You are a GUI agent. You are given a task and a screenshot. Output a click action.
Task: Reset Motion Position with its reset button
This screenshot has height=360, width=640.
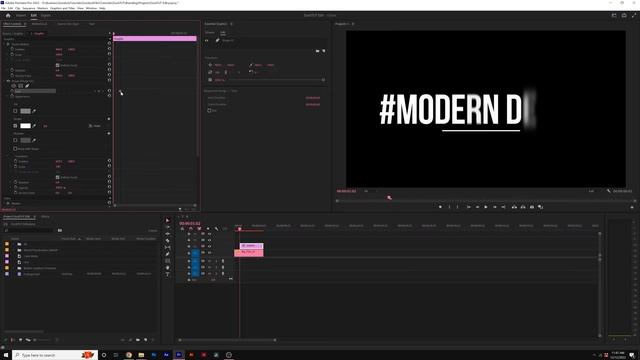[x=109, y=49]
